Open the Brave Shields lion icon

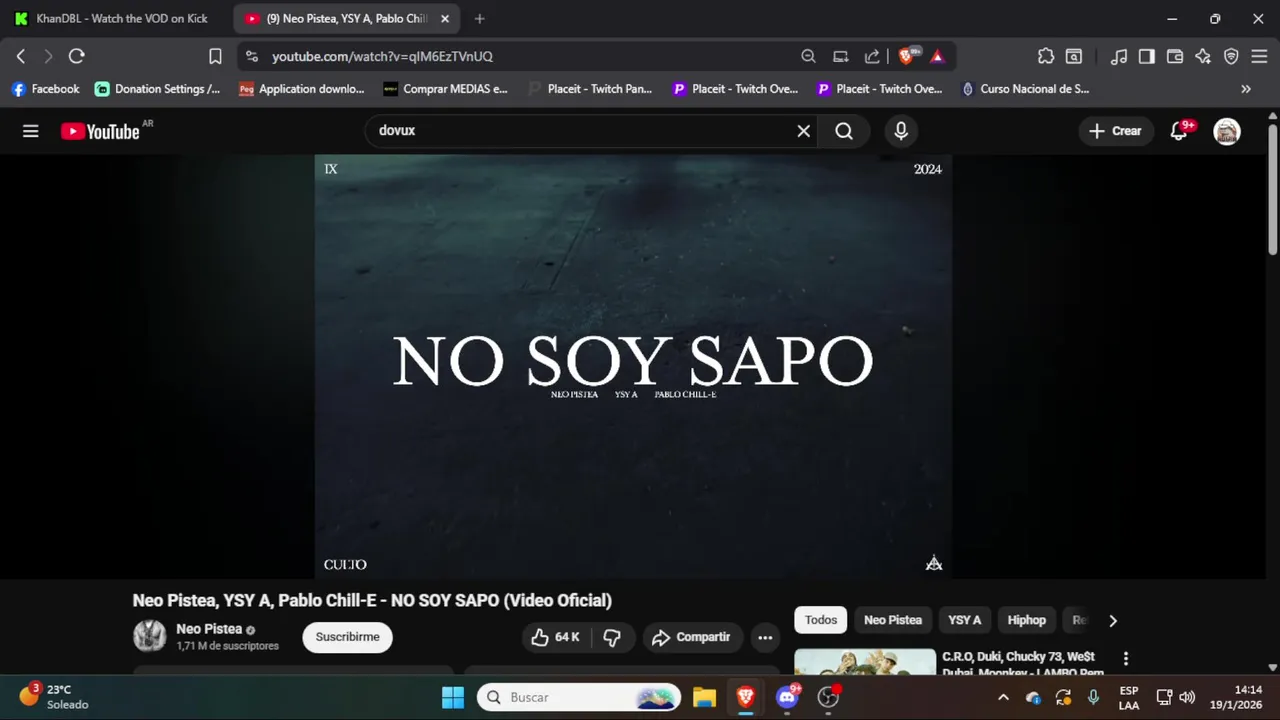coord(907,56)
